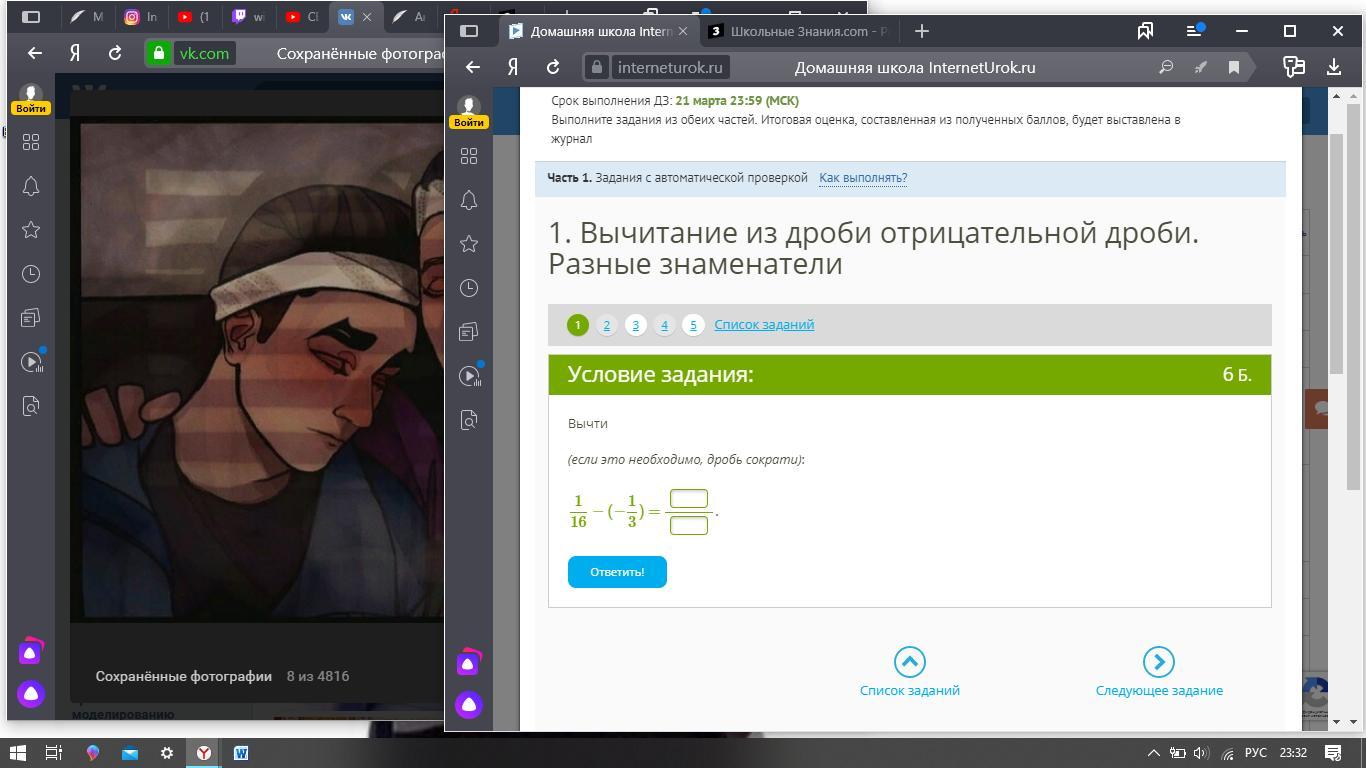
Task: Open history clock in the InternetUrok sidebar
Action: [x=468, y=288]
